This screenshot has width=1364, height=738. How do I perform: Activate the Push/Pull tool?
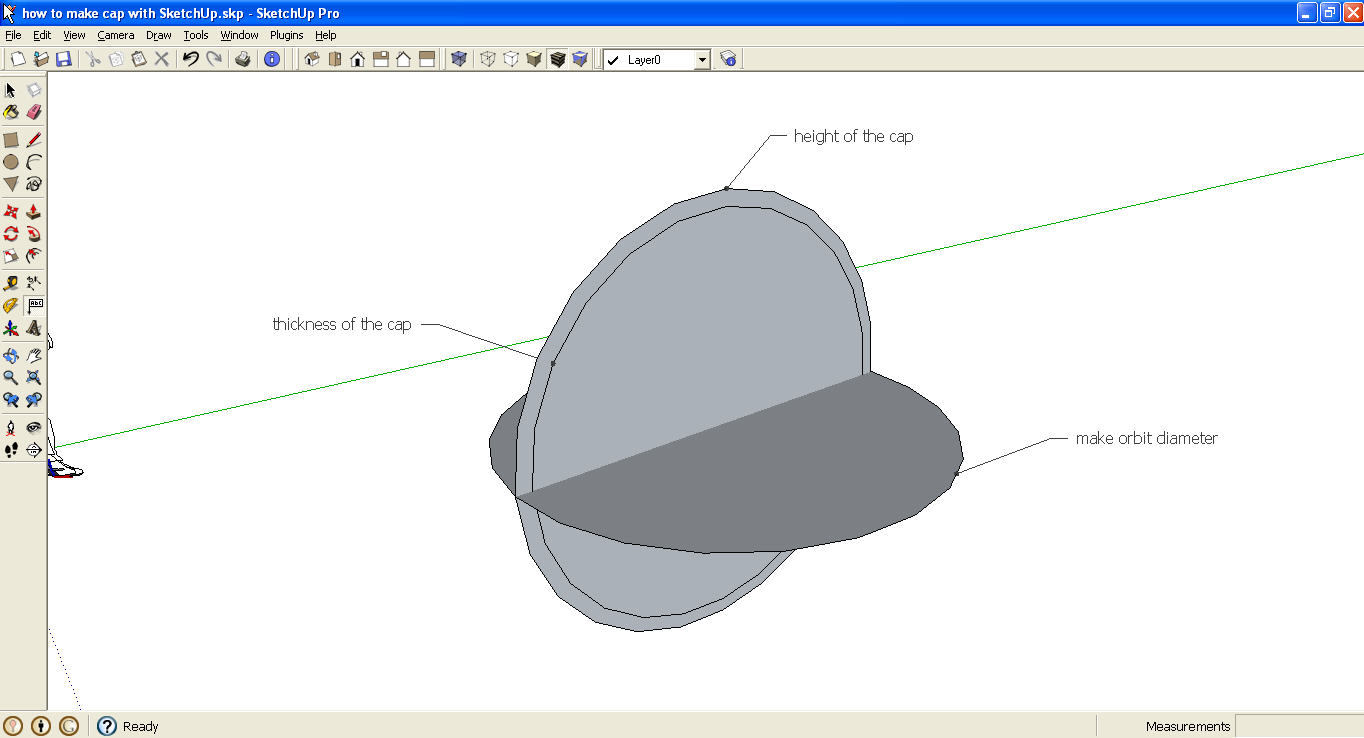pos(34,211)
